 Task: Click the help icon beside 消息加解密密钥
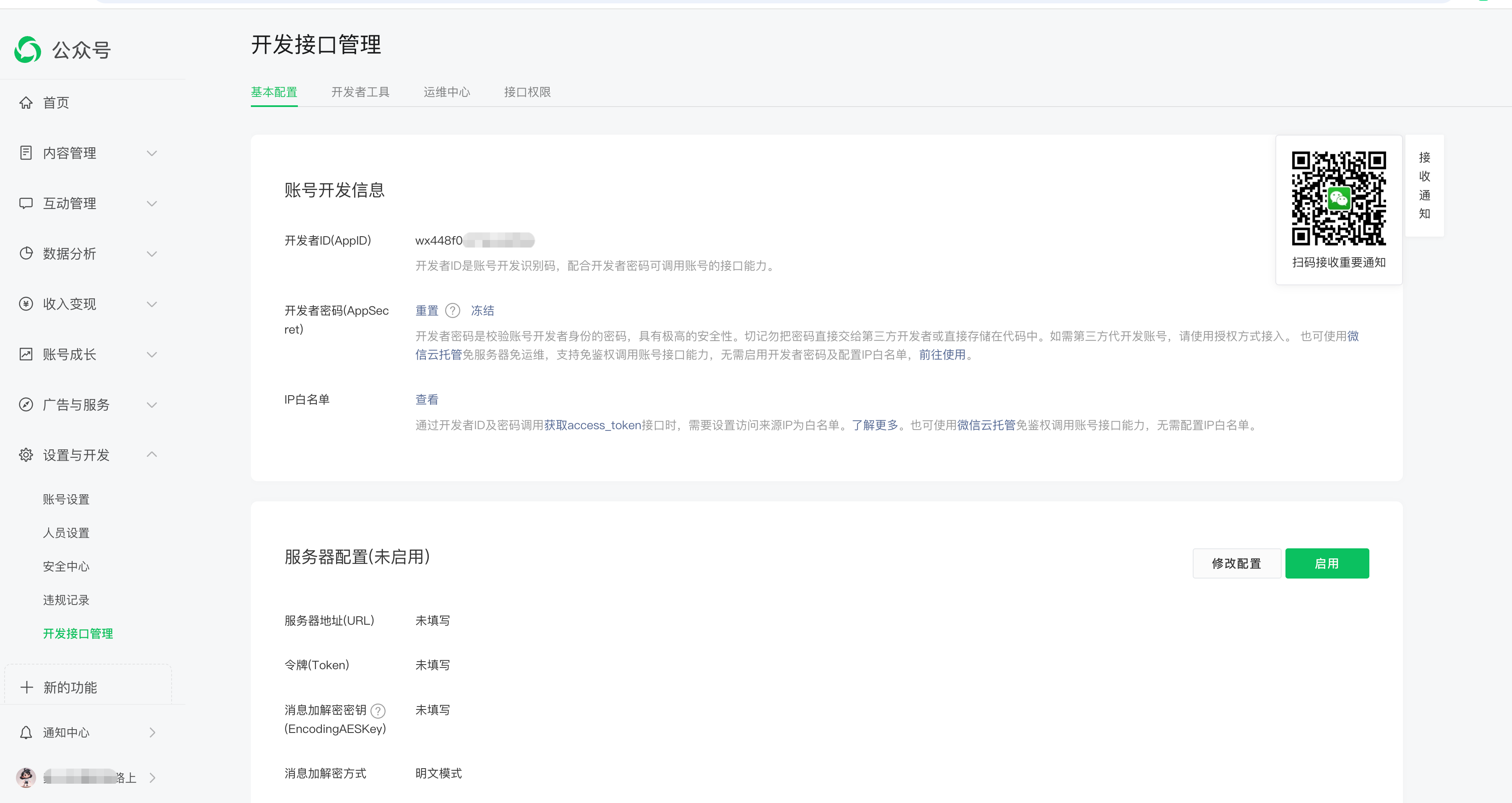tap(378, 711)
